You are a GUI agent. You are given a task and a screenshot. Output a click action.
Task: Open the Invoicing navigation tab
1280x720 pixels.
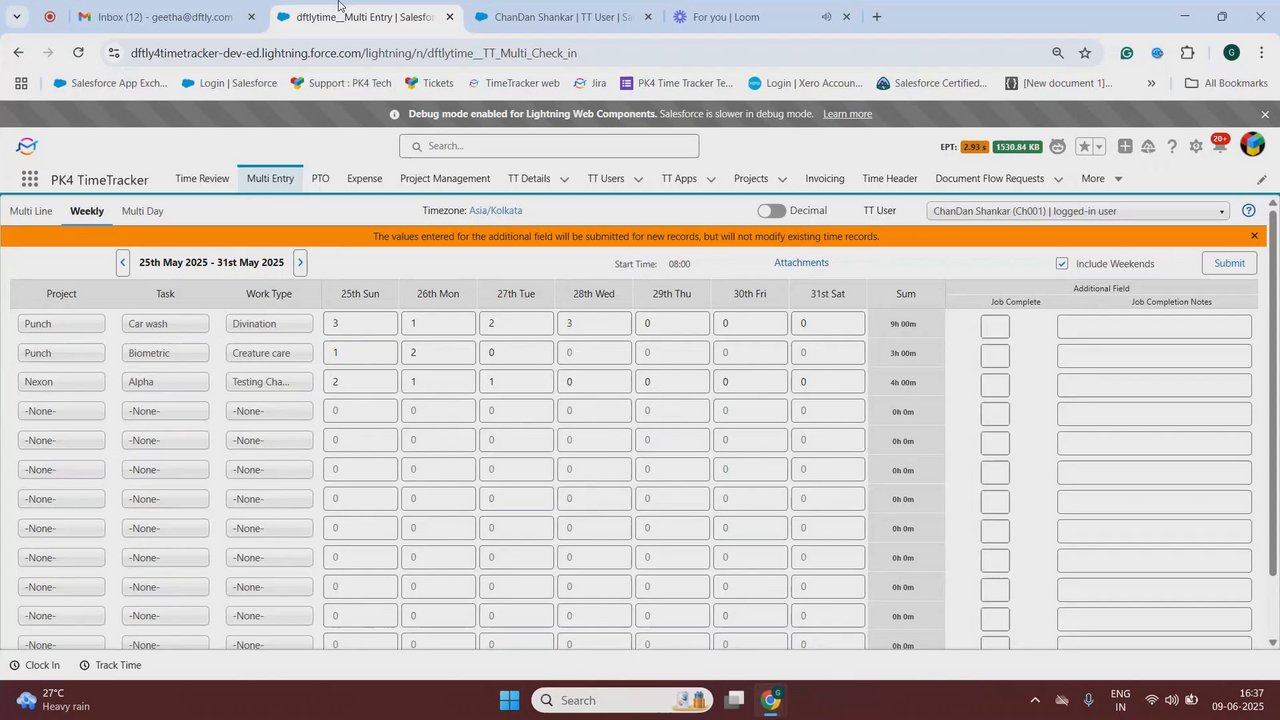pos(825,179)
